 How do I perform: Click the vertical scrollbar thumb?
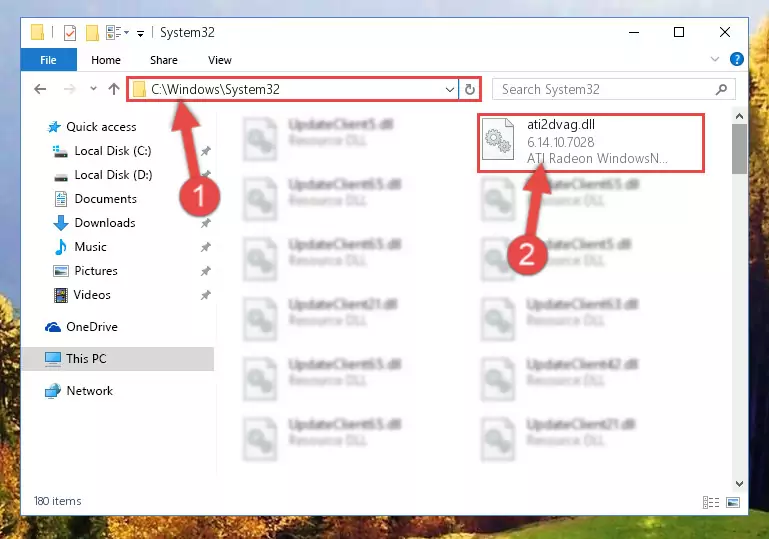[x=739, y=149]
